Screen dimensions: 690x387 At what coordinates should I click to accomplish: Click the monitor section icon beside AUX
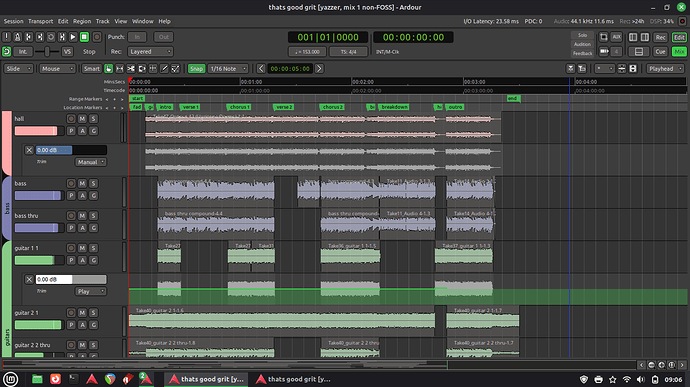604,37
